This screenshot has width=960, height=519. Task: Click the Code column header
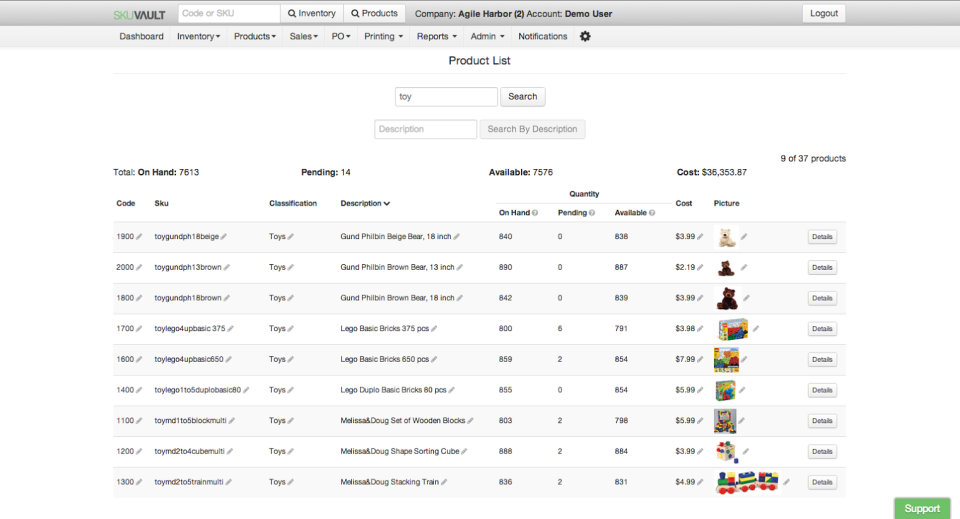pos(126,203)
